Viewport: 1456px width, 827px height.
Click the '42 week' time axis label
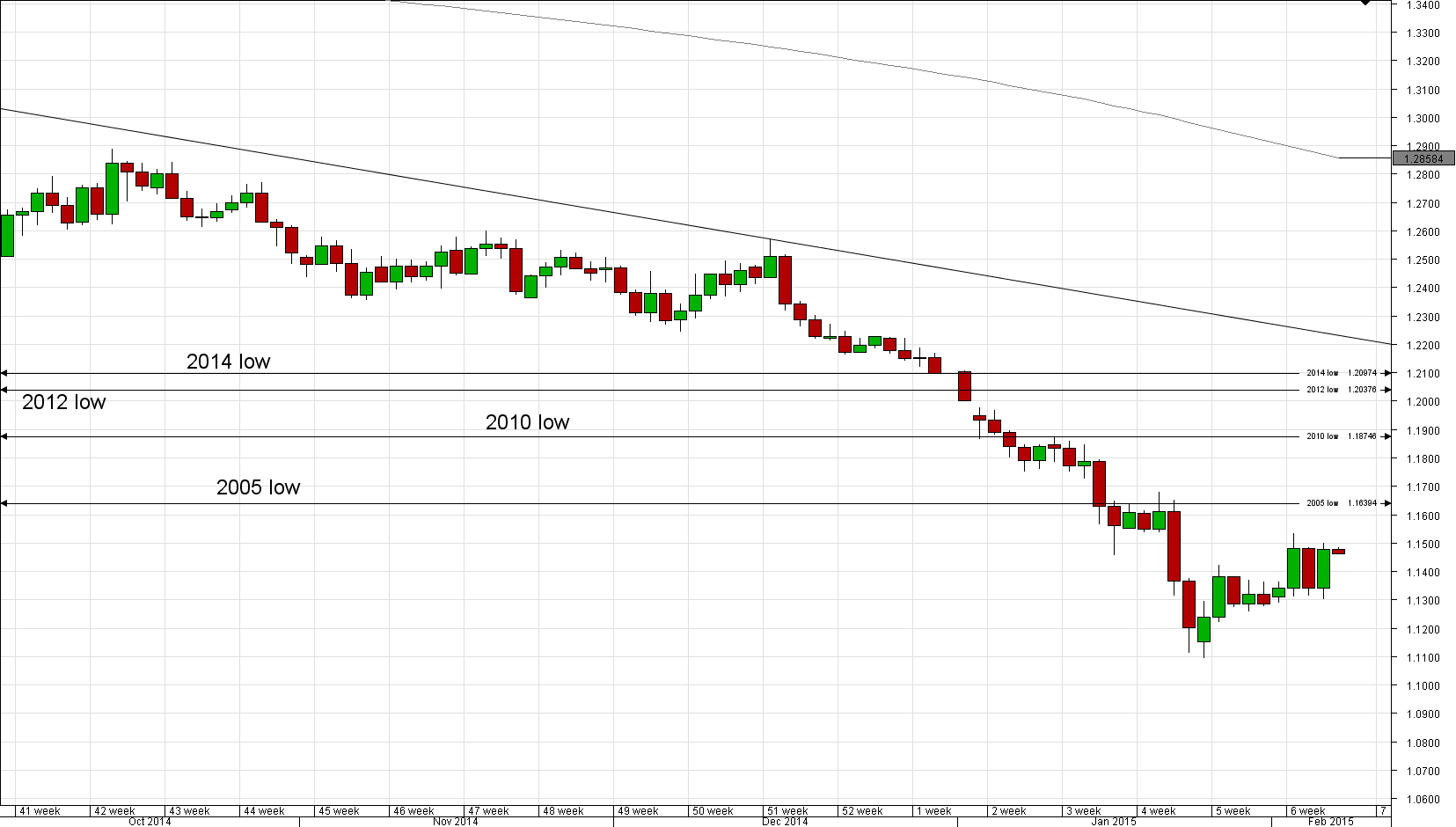[x=114, y=811]
